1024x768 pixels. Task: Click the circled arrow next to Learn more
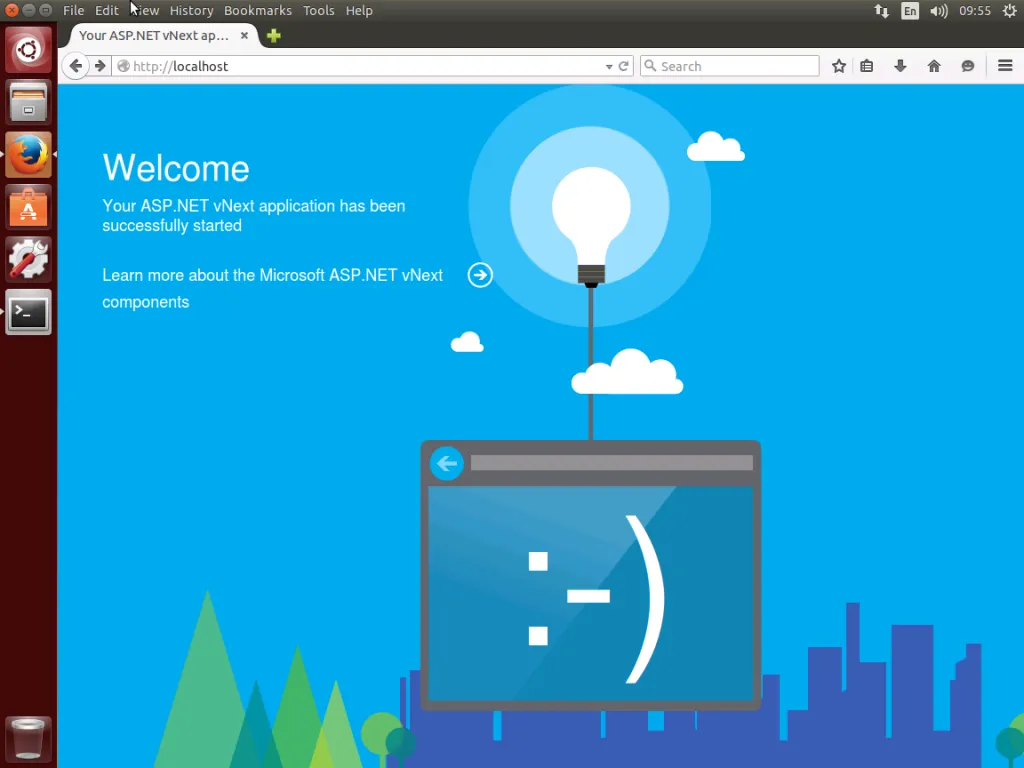click(480, 275)
